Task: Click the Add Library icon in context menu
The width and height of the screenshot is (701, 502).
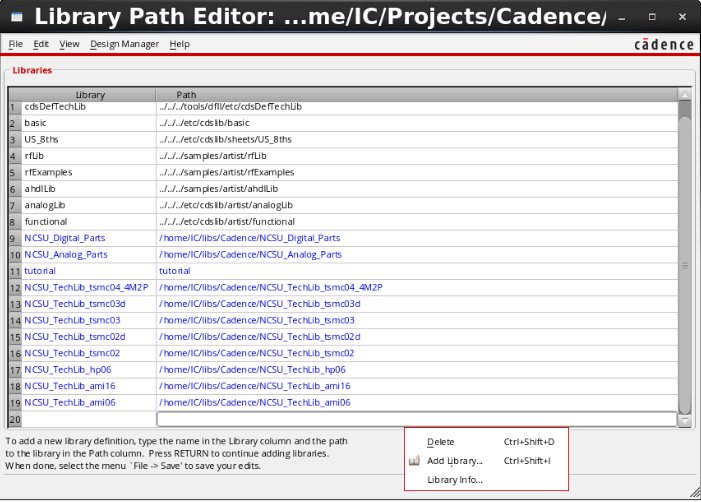Action: click(414, 461)
